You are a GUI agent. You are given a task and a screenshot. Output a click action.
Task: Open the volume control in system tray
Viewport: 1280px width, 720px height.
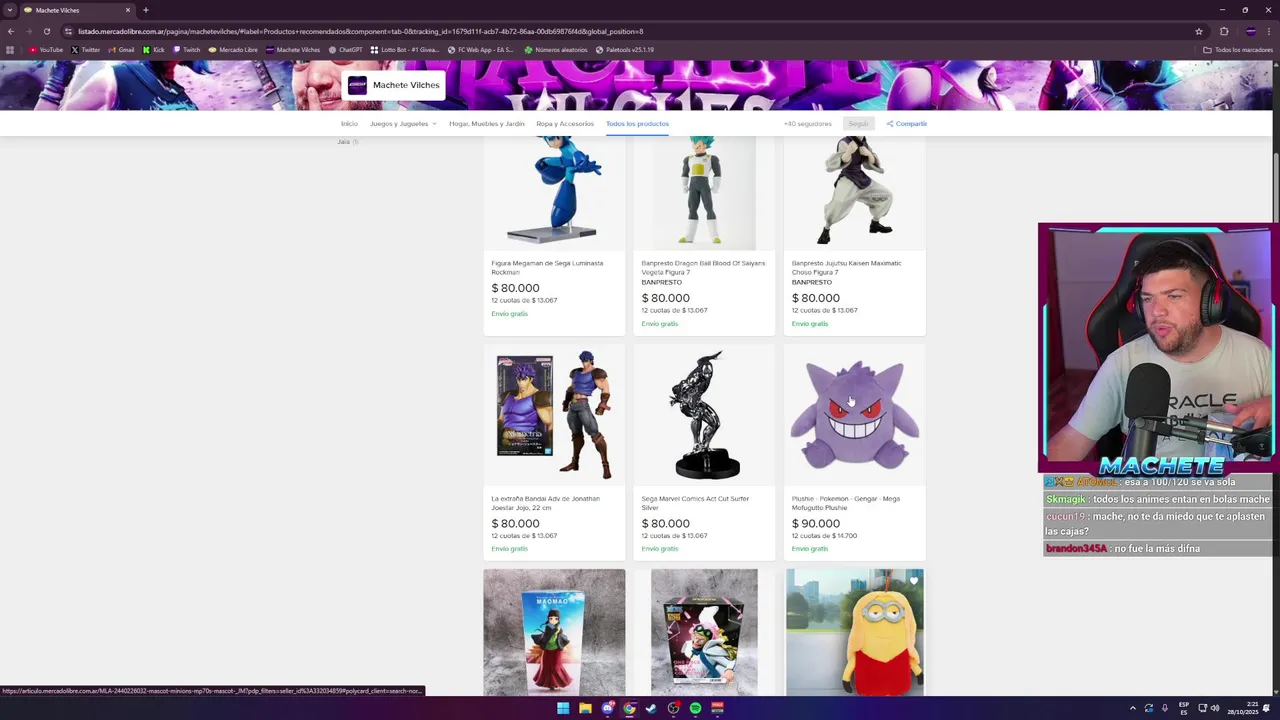[x=1215, y=708]
